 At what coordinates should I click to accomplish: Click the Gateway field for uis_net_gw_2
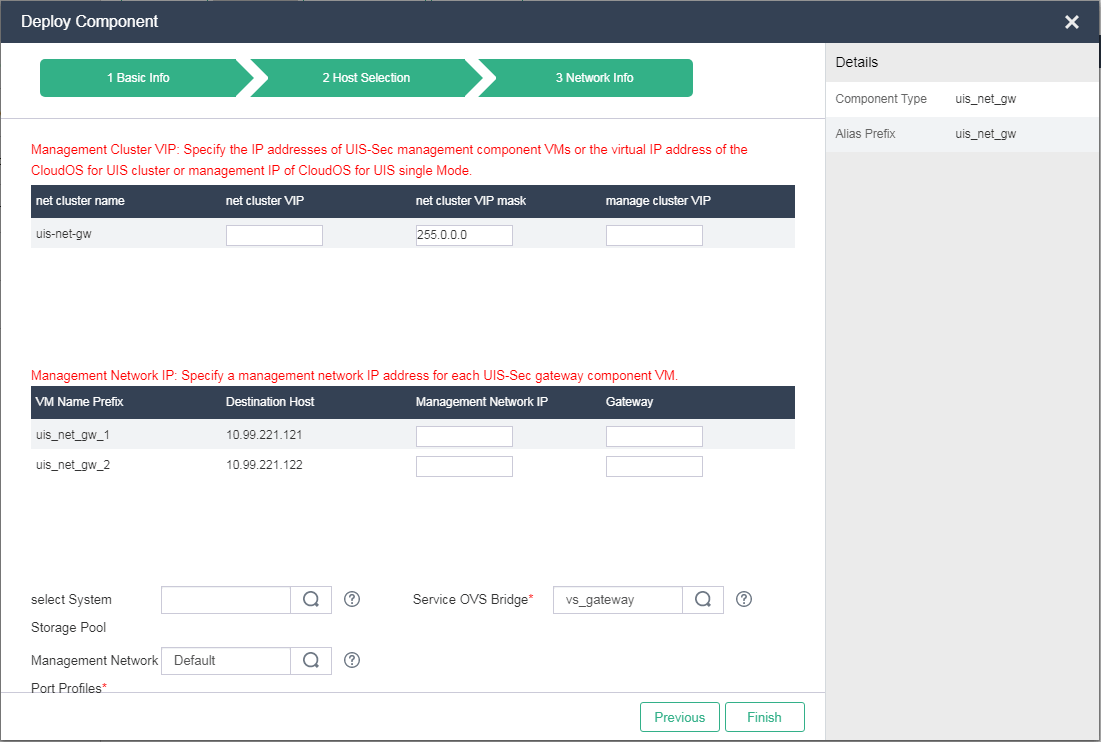pos(654,465)
